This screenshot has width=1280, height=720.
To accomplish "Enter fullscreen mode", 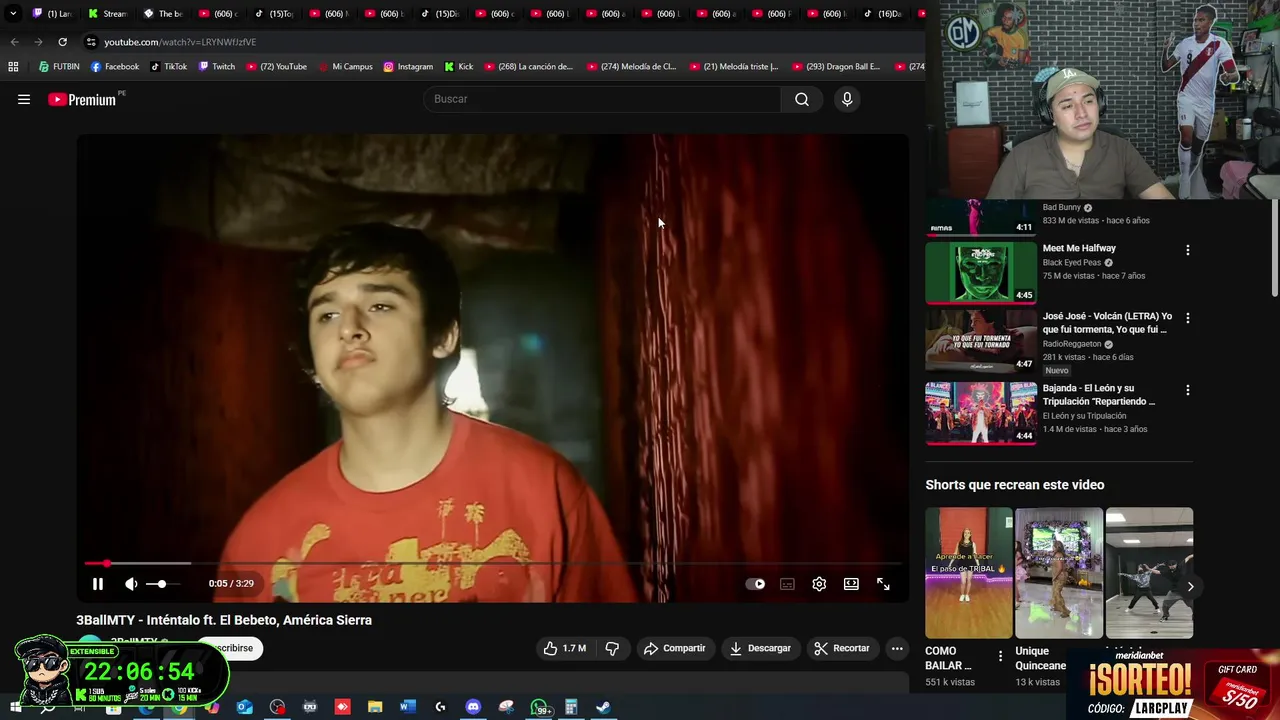I will coord(883,584).
